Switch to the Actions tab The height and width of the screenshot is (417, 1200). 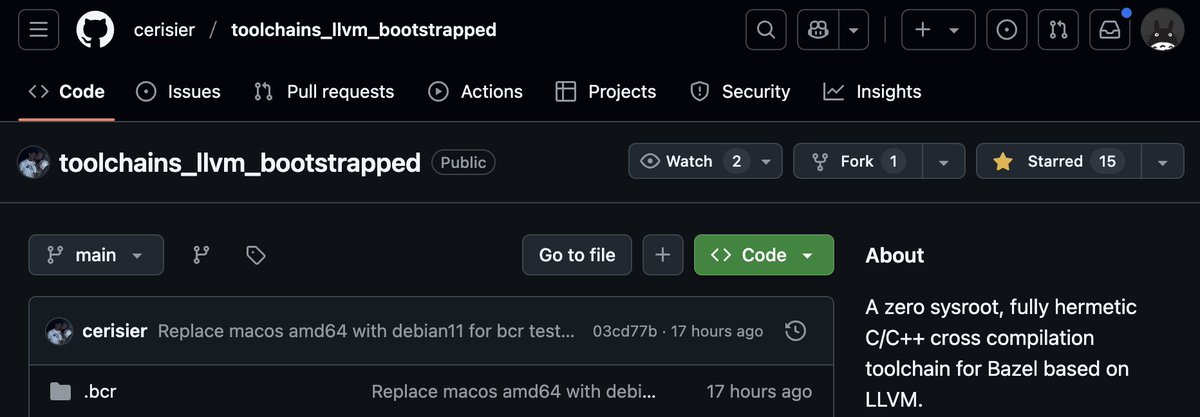pos(475,91)
